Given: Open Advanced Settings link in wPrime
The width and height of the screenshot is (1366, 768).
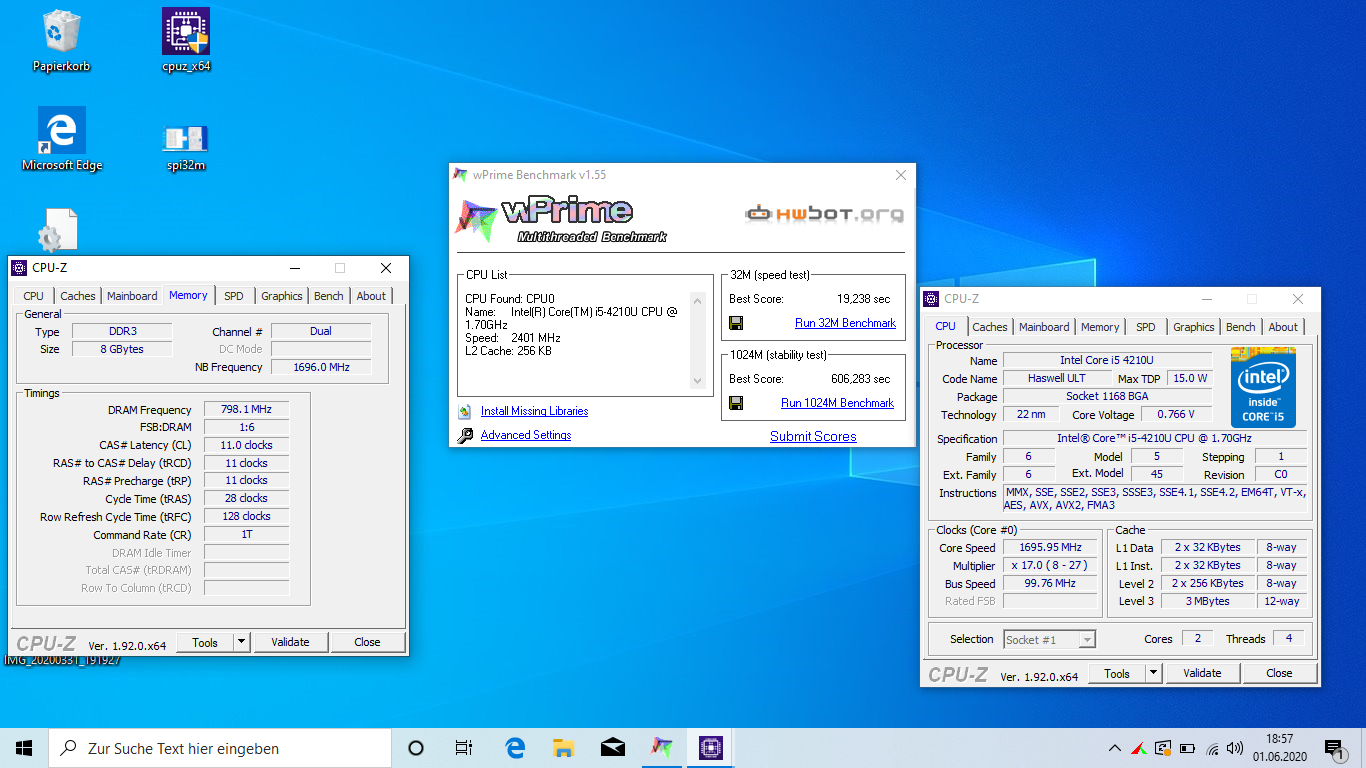Looking at the screenshot, I should click(x=526, y=435).
